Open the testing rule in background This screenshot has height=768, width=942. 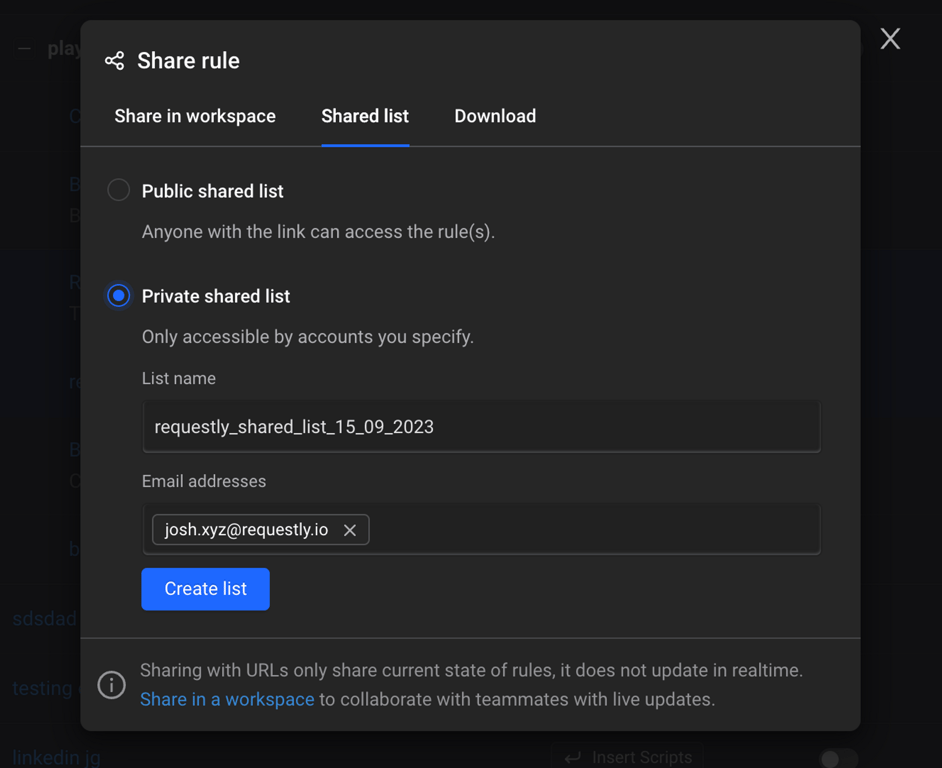tap(40, 688)
